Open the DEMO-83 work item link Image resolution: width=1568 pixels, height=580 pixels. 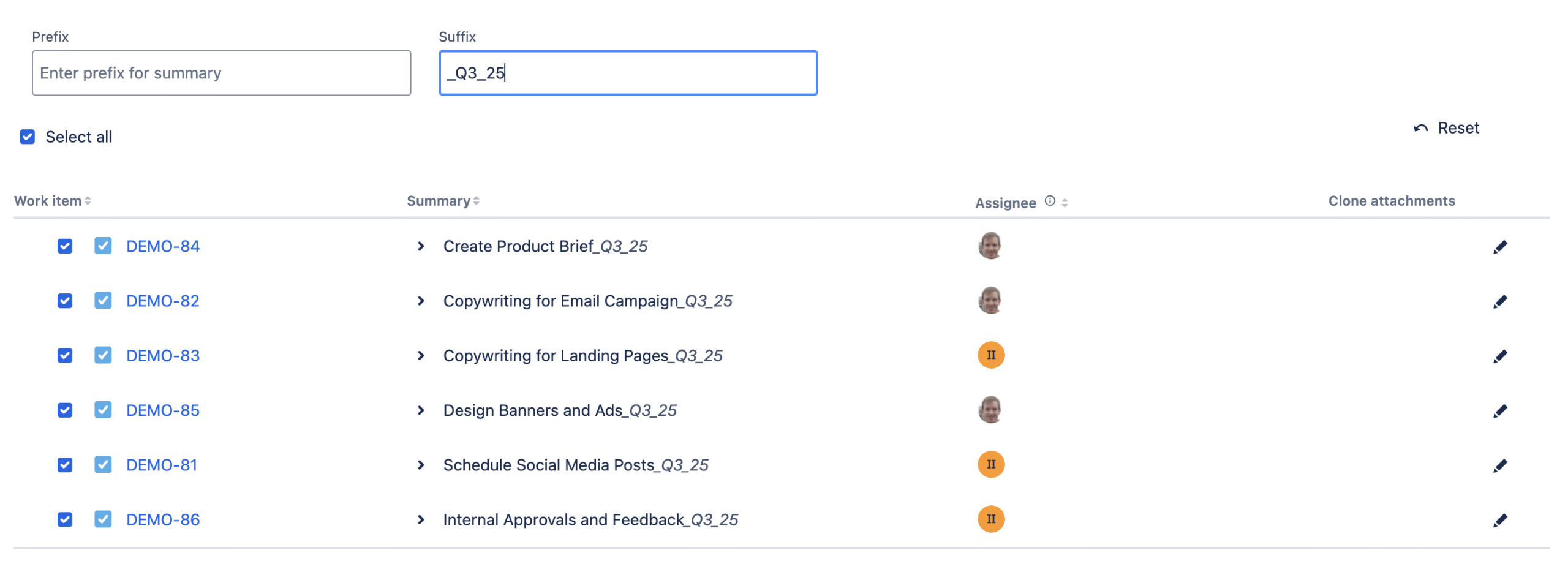(163, 356)
